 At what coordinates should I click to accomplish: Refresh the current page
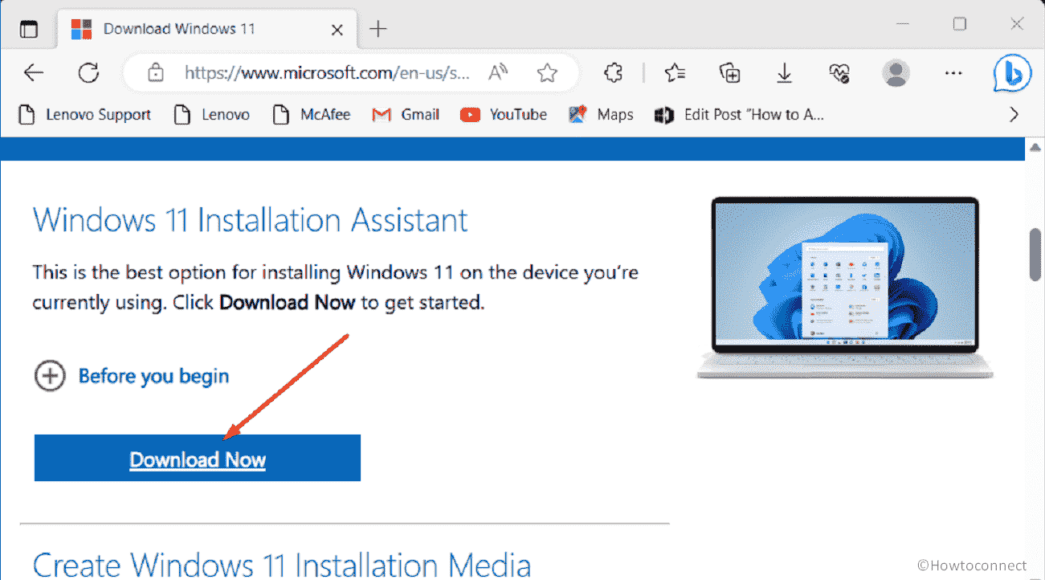tap(88, 73)
